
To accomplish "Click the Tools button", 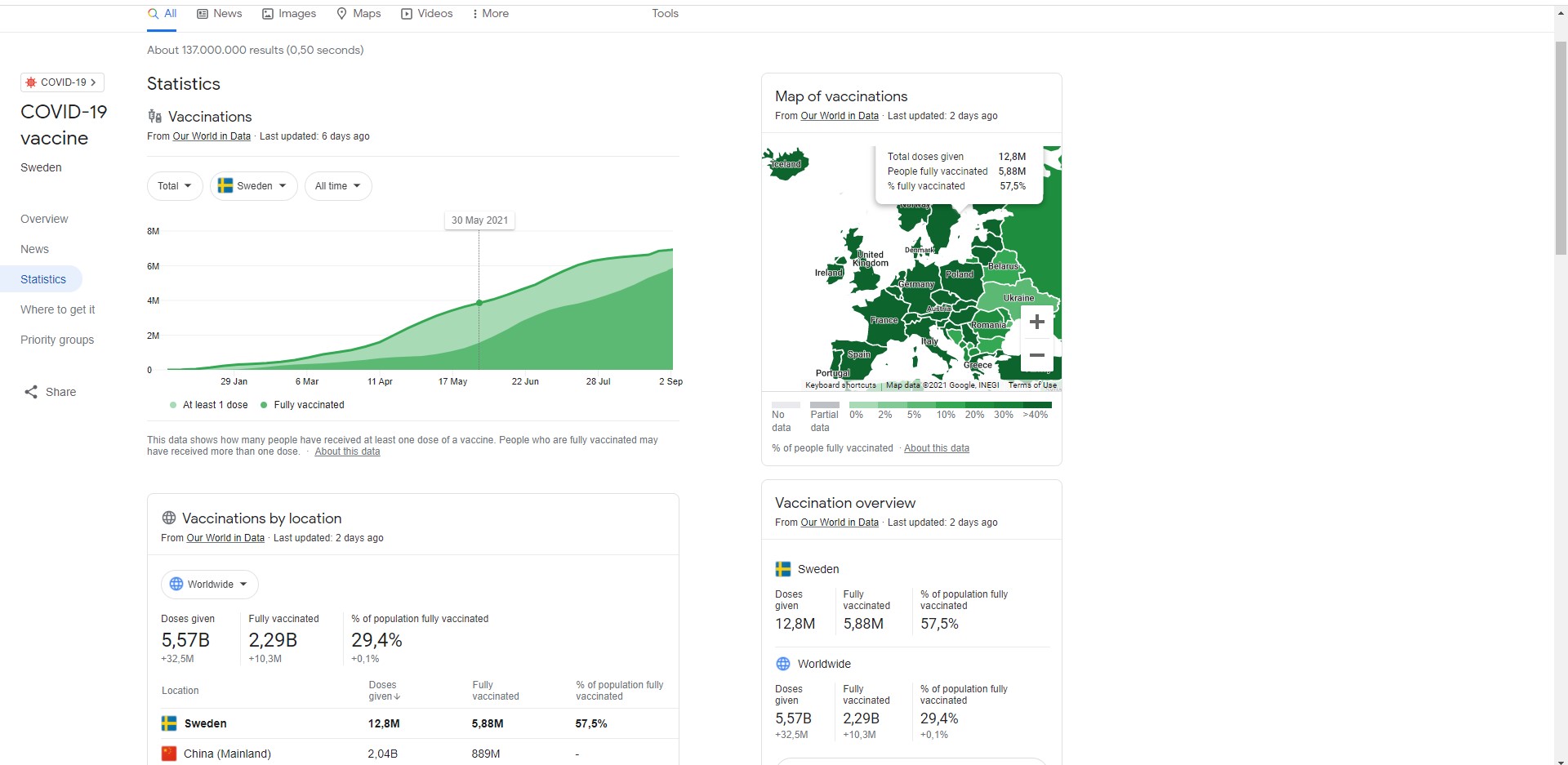I will coord(665,14).
